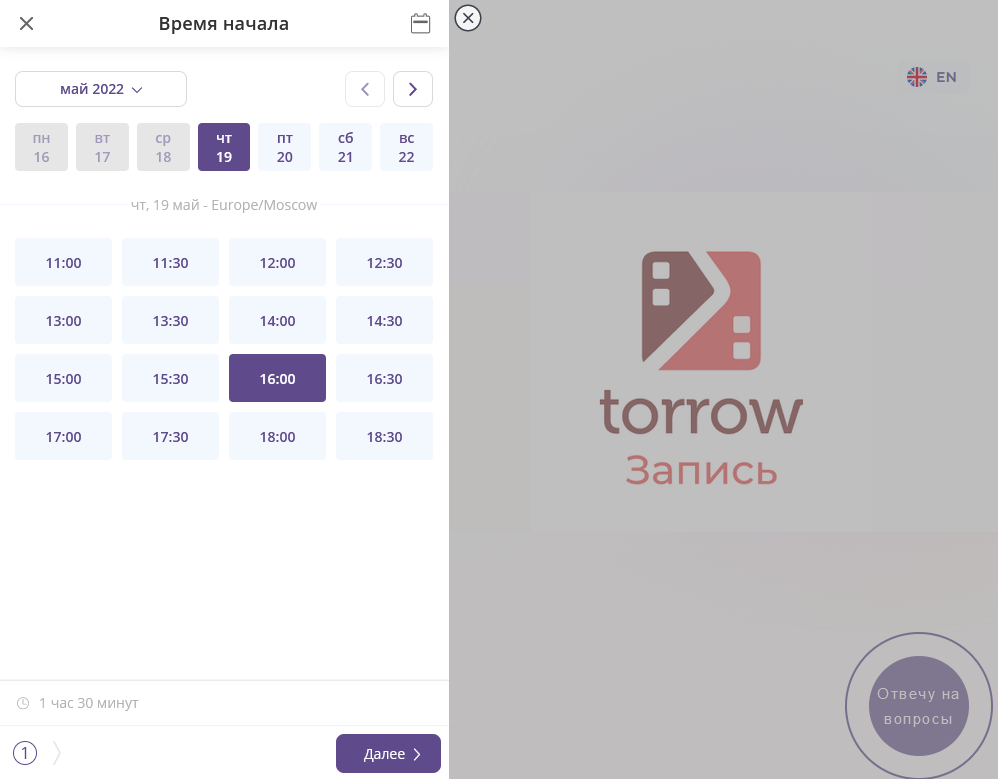Image resolution: width=998 pixels, height=779 pixels.
Task: Click the Далее button to continue
Action: click(x=388, y=754)
